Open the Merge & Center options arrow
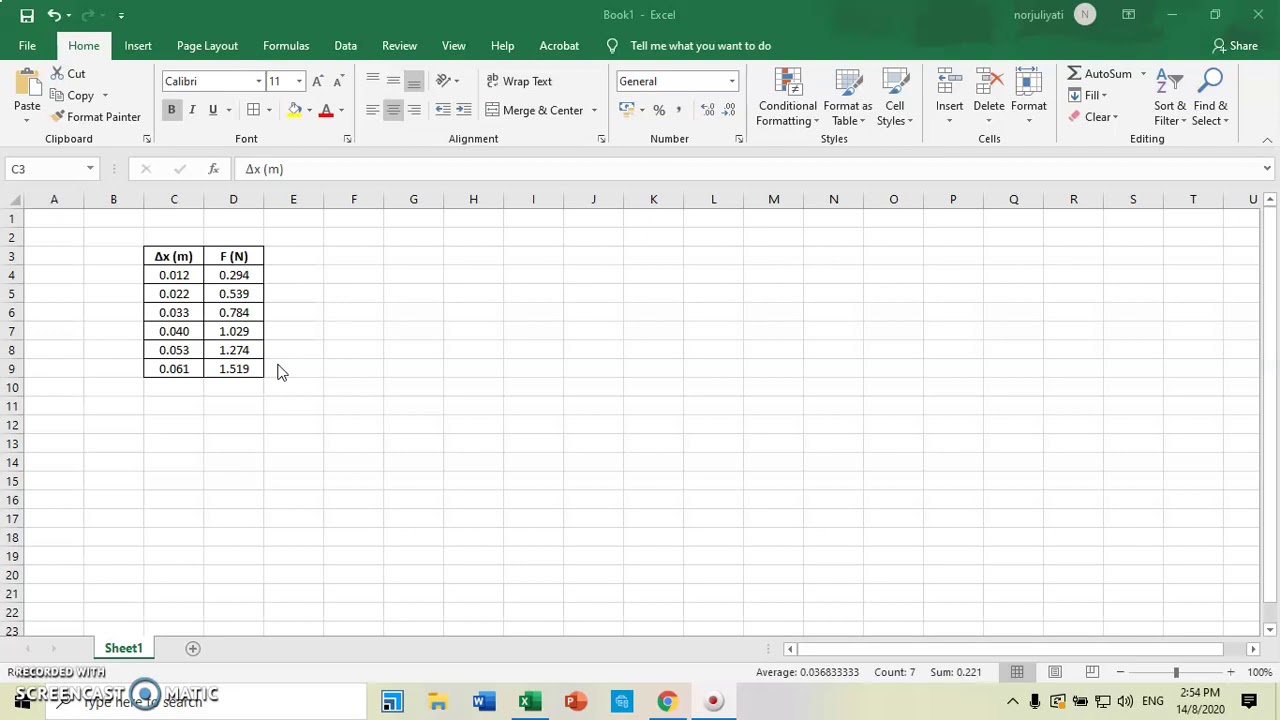 click(594, 110)
